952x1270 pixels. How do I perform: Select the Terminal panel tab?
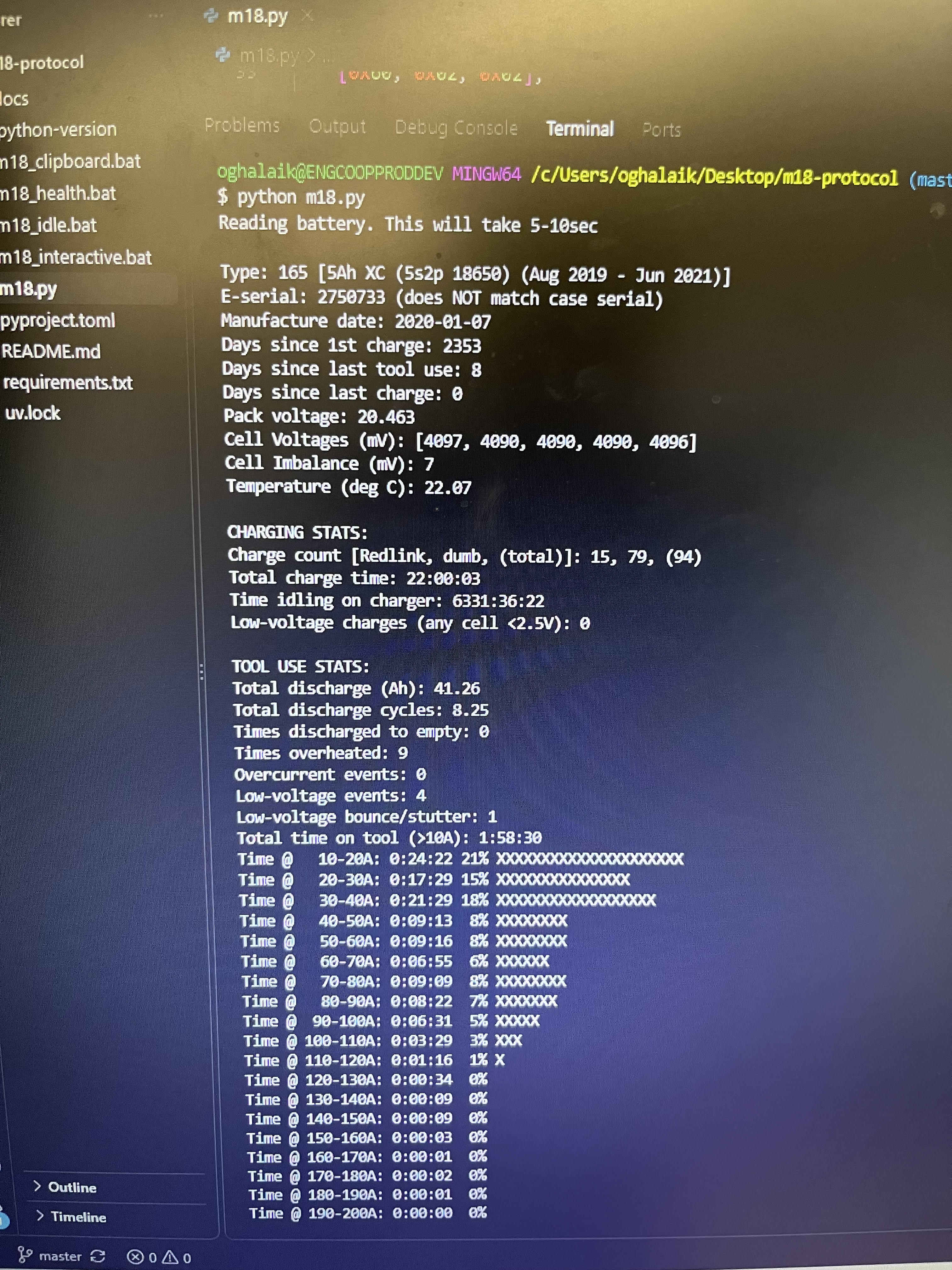pyautogui.click(x=580, y=129)
